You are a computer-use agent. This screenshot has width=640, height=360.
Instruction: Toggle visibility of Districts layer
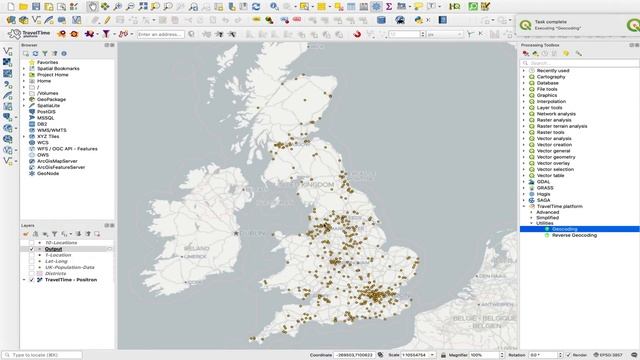[31, 273]
